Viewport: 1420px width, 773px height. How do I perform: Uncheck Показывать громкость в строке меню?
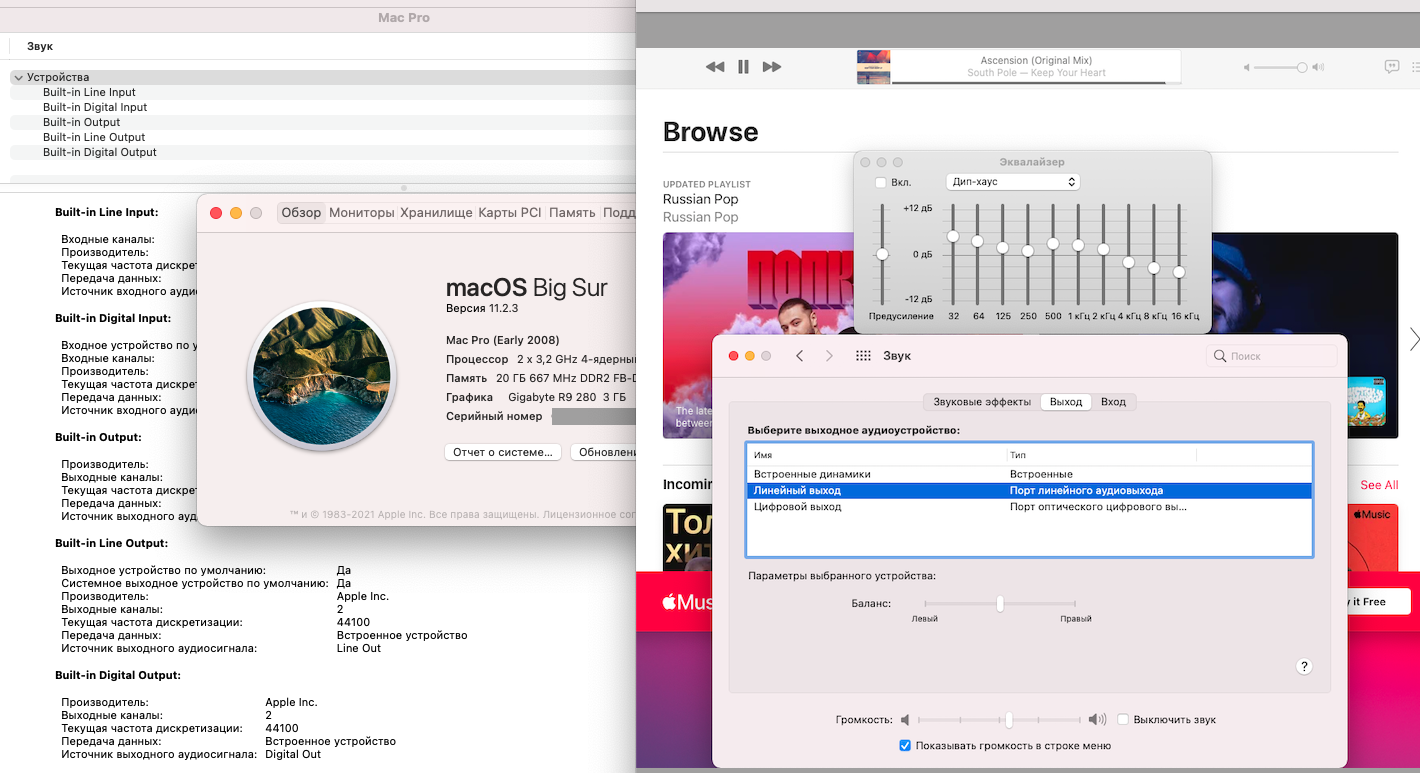coord(905,746)
